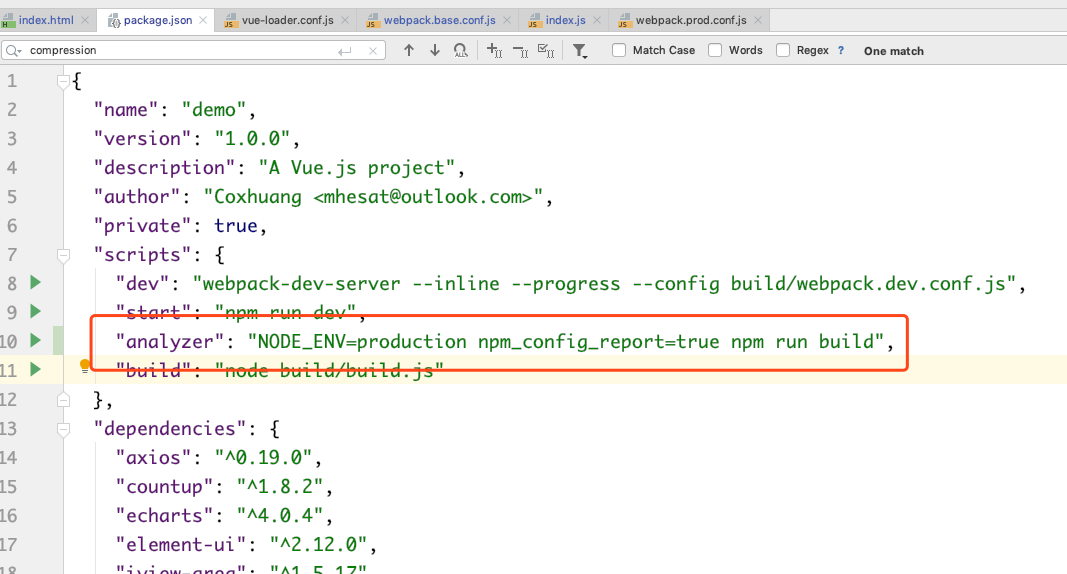Image resolution: width=1067 pixels, height=574 pixels.
Task: Switch to the index.js tab
Action: tap(565, 20)
